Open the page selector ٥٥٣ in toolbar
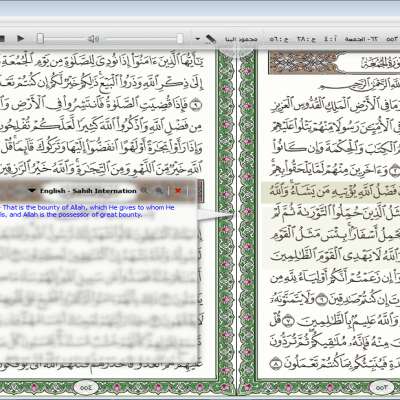The height and width of the screenshot is (400, 400). point(392,39)
